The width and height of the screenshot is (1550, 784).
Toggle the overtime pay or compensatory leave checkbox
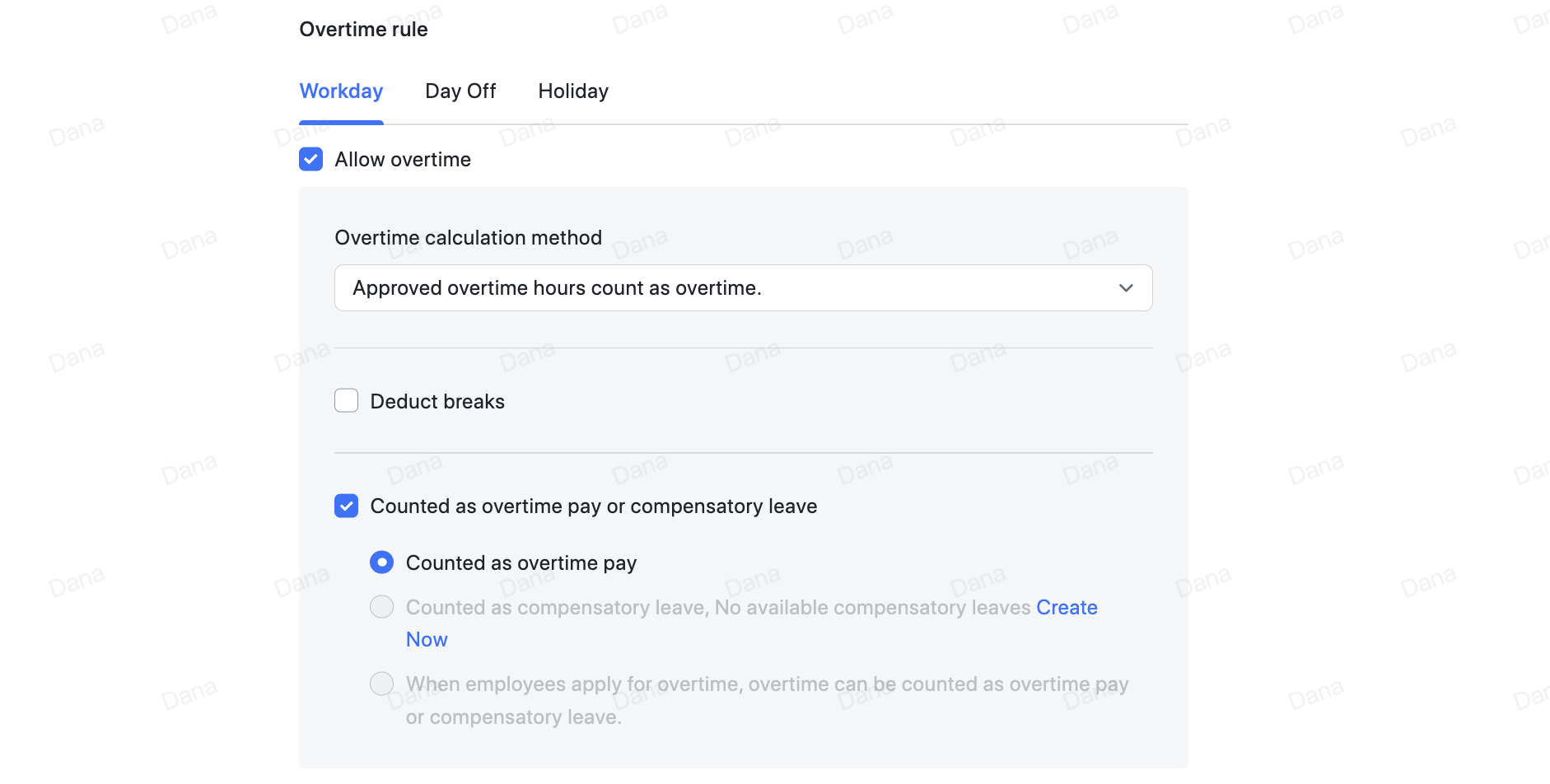click(347, 506)
